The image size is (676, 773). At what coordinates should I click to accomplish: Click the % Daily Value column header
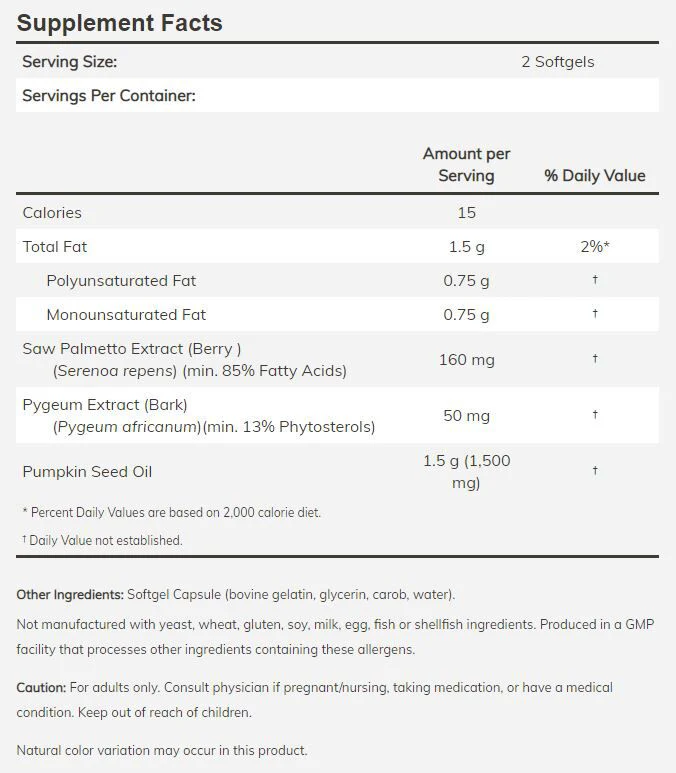(595, 176)
